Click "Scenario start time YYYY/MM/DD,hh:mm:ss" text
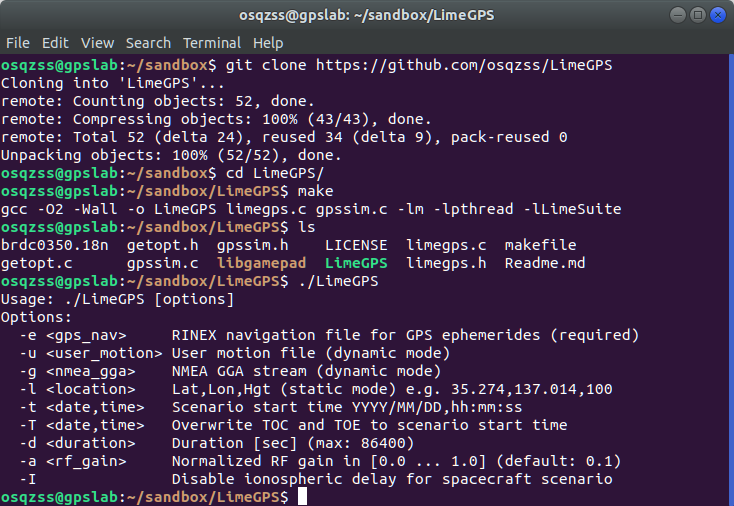Screen dimensions: 734x506 [x=347, y=408]
